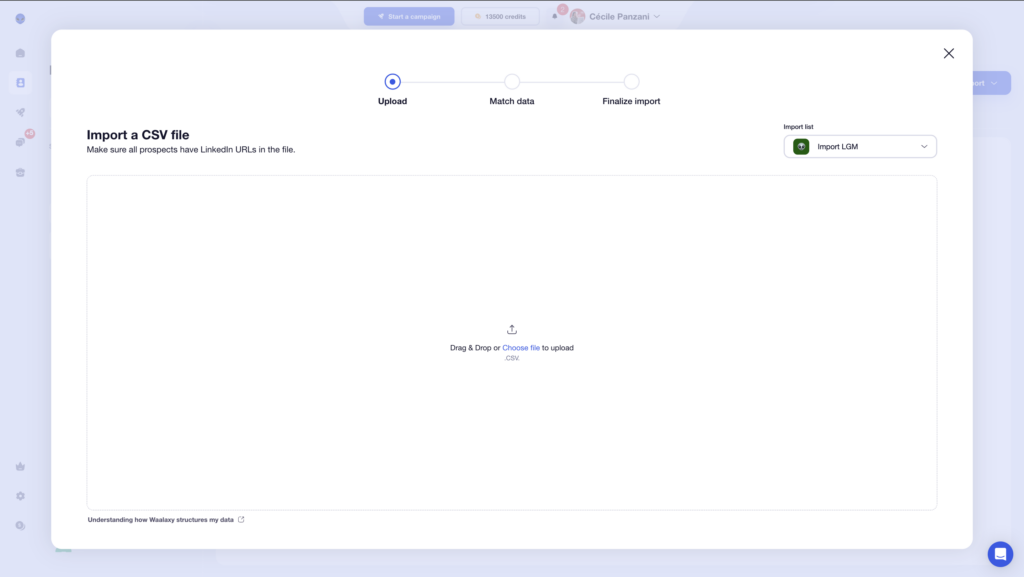Image resolution: width=1024 pixels, height=577 pixels.
Task: Open the crown subscription icon near sidebar bottom
Action: (20, 465)
